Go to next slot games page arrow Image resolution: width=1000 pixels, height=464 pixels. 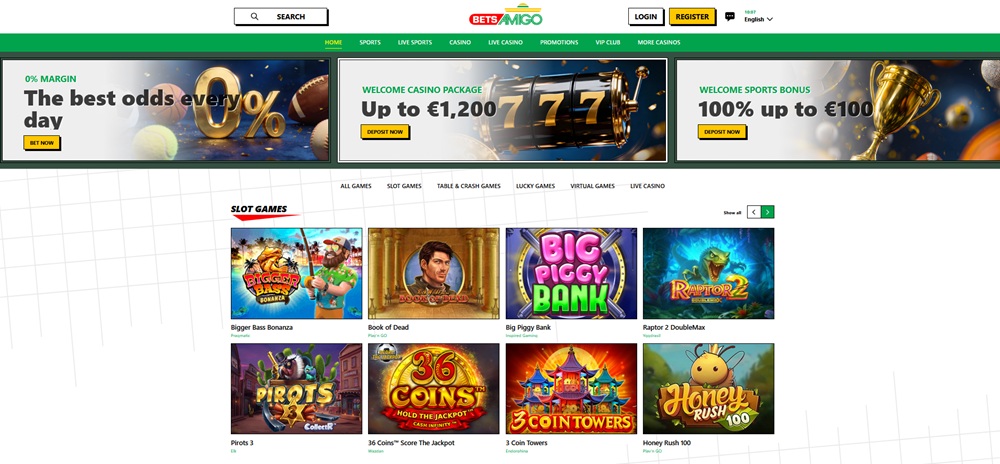[x=768, y=212]
